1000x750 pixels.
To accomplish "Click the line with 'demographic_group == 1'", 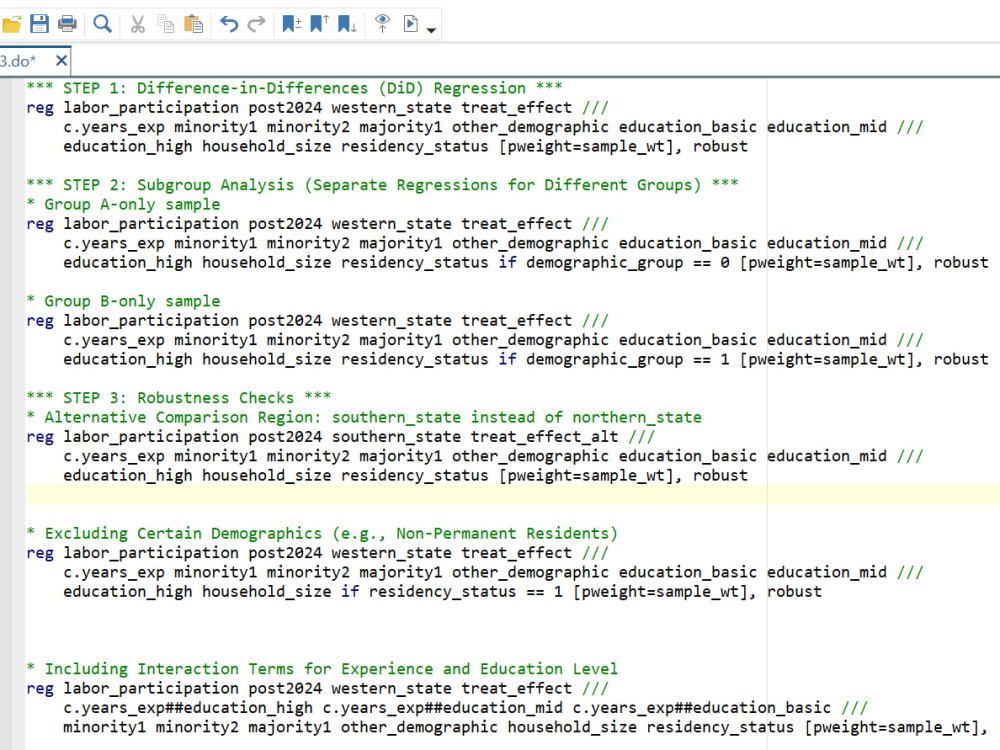I will tap(526, 360).
